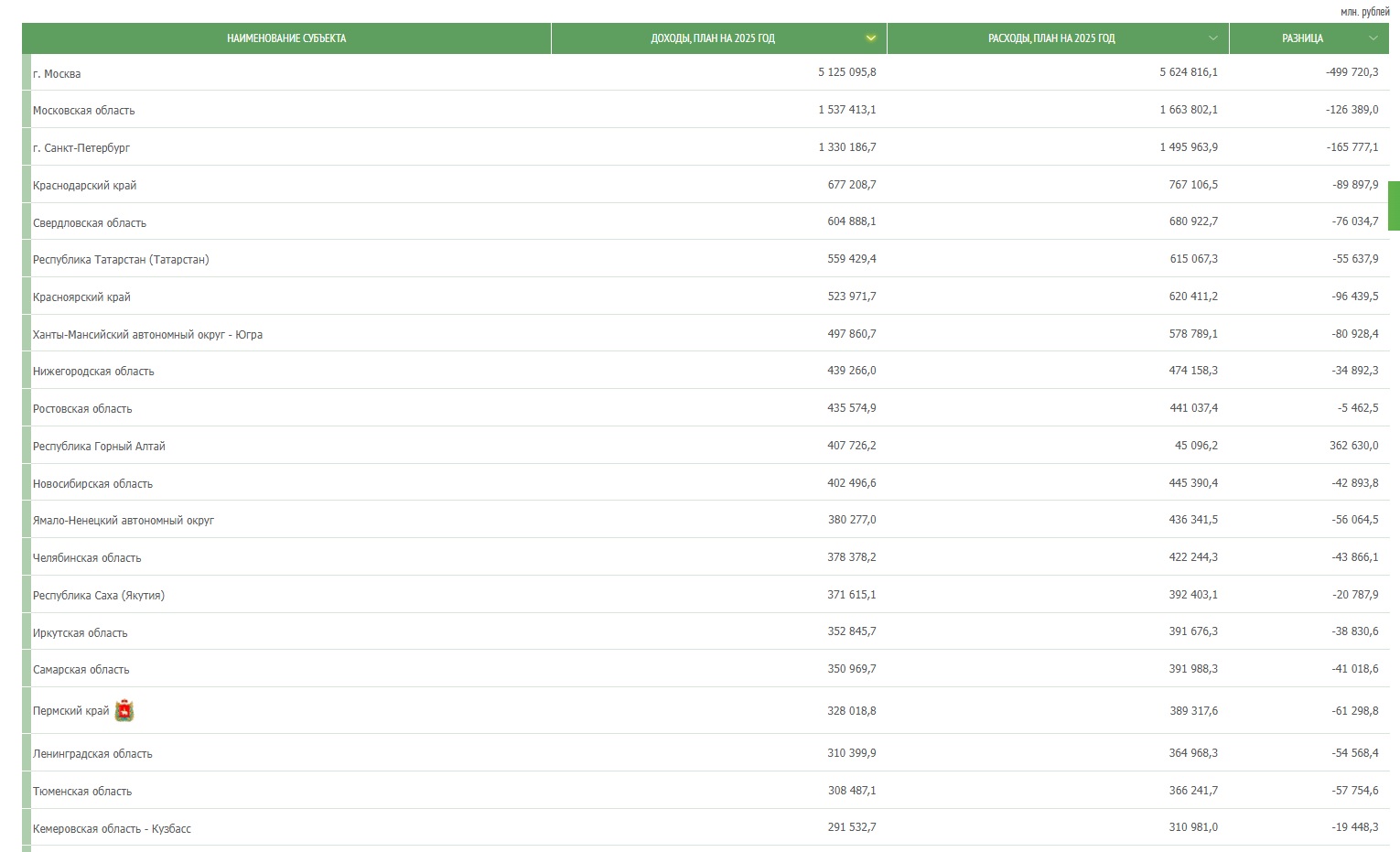Click income value 1 537 413,1

pyautogui.click(x=846, y=110)
